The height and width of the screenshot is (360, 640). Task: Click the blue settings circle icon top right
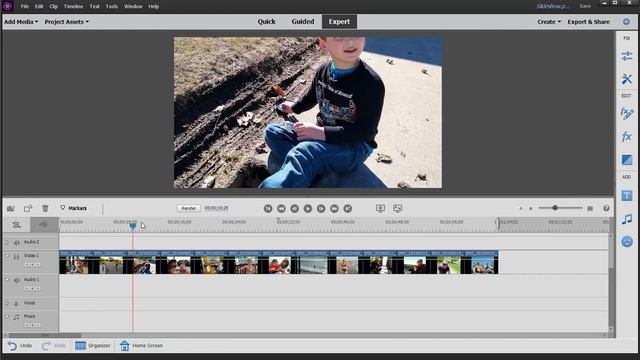[626, 22]
